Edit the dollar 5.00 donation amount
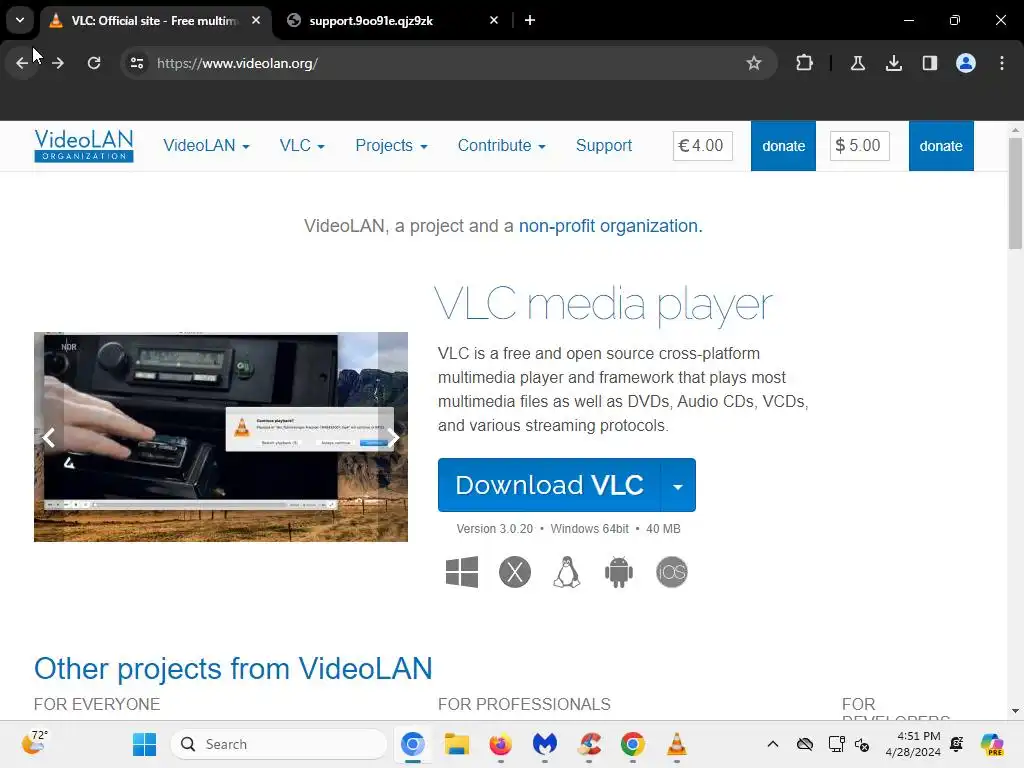Viewport: 1024px width, 768px height. coord(859,146)
